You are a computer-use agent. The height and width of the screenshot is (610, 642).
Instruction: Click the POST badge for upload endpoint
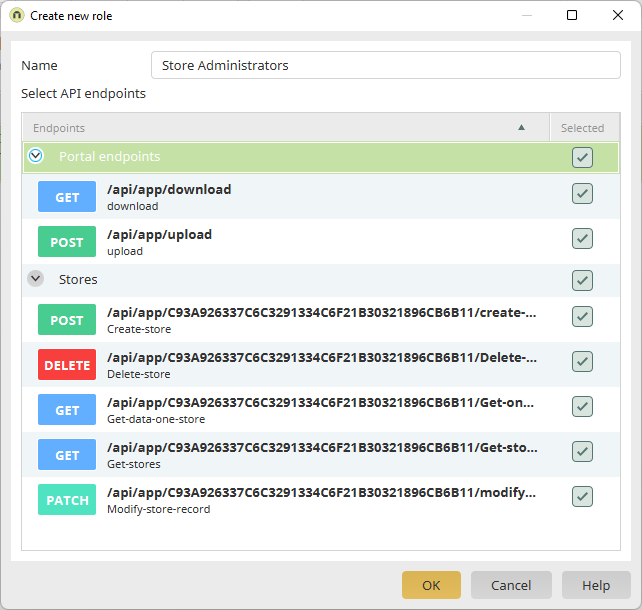[67, 242]
